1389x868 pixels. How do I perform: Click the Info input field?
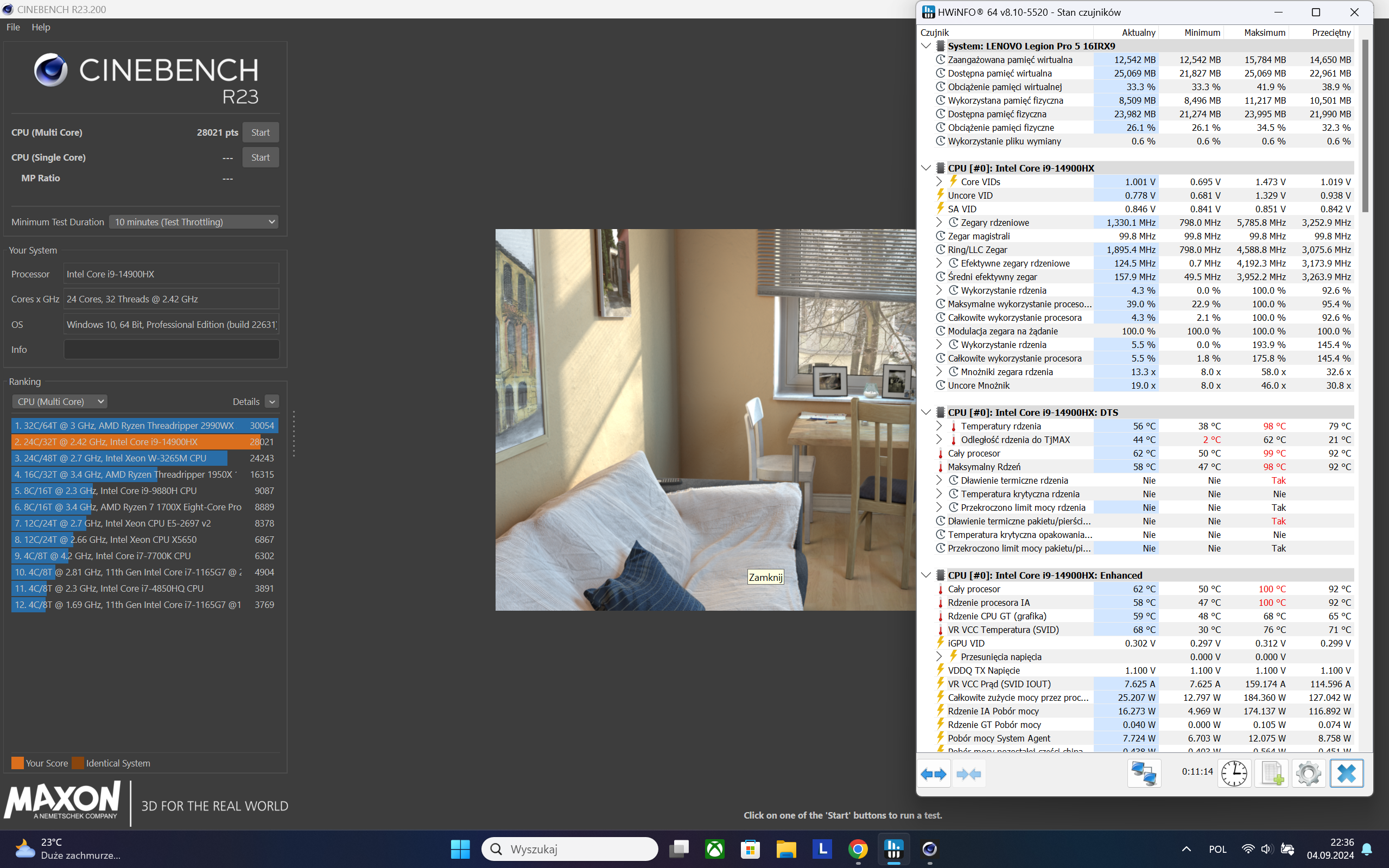point(171,350)
